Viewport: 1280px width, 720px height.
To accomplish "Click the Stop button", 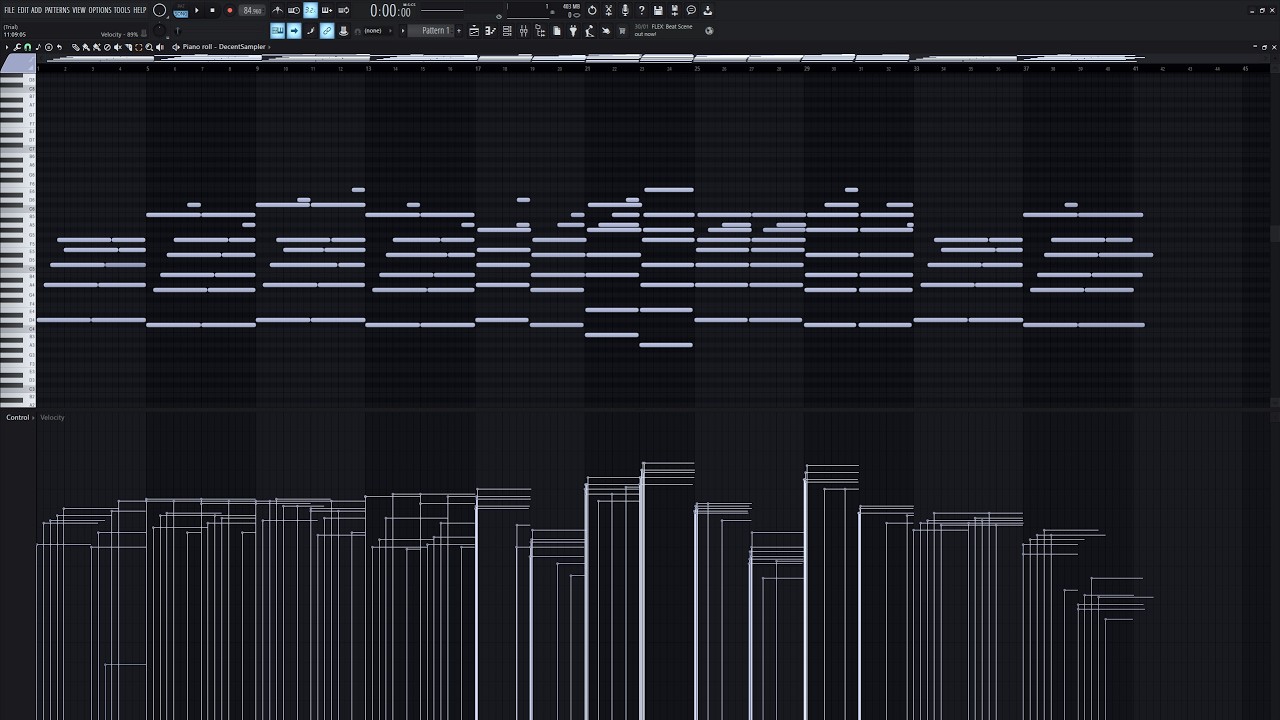I will pyautogui.click(x=212, y=10).
